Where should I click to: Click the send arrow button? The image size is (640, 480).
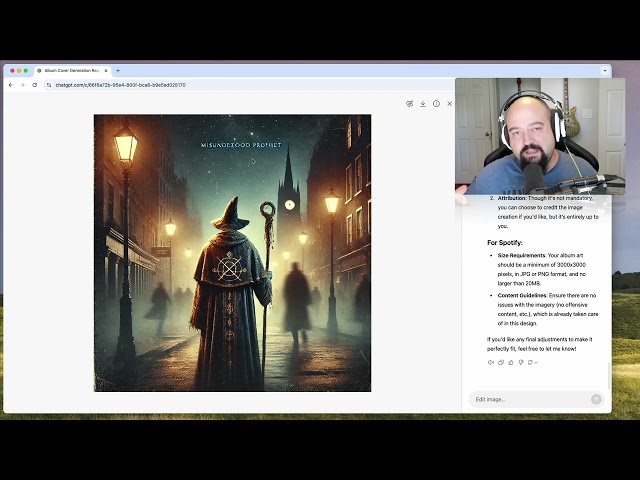point(596,399)
